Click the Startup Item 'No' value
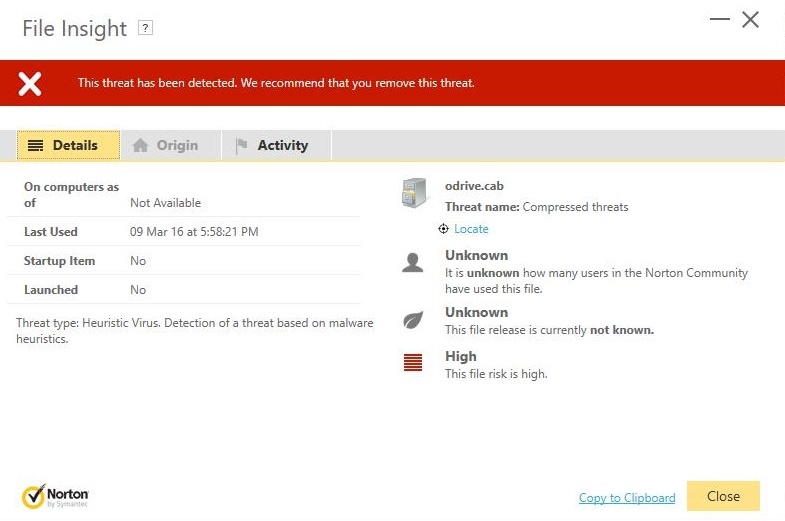This screenshot has width=785, height=521. (x=138, y=261)
